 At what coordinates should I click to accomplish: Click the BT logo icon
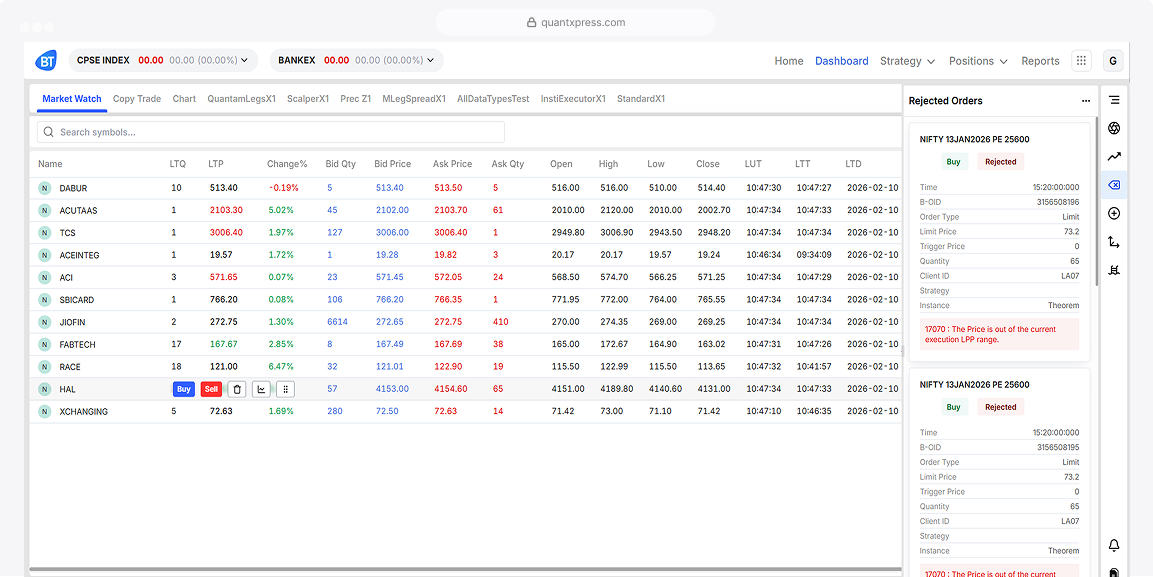pyautogui.click(x=46, y=61)
